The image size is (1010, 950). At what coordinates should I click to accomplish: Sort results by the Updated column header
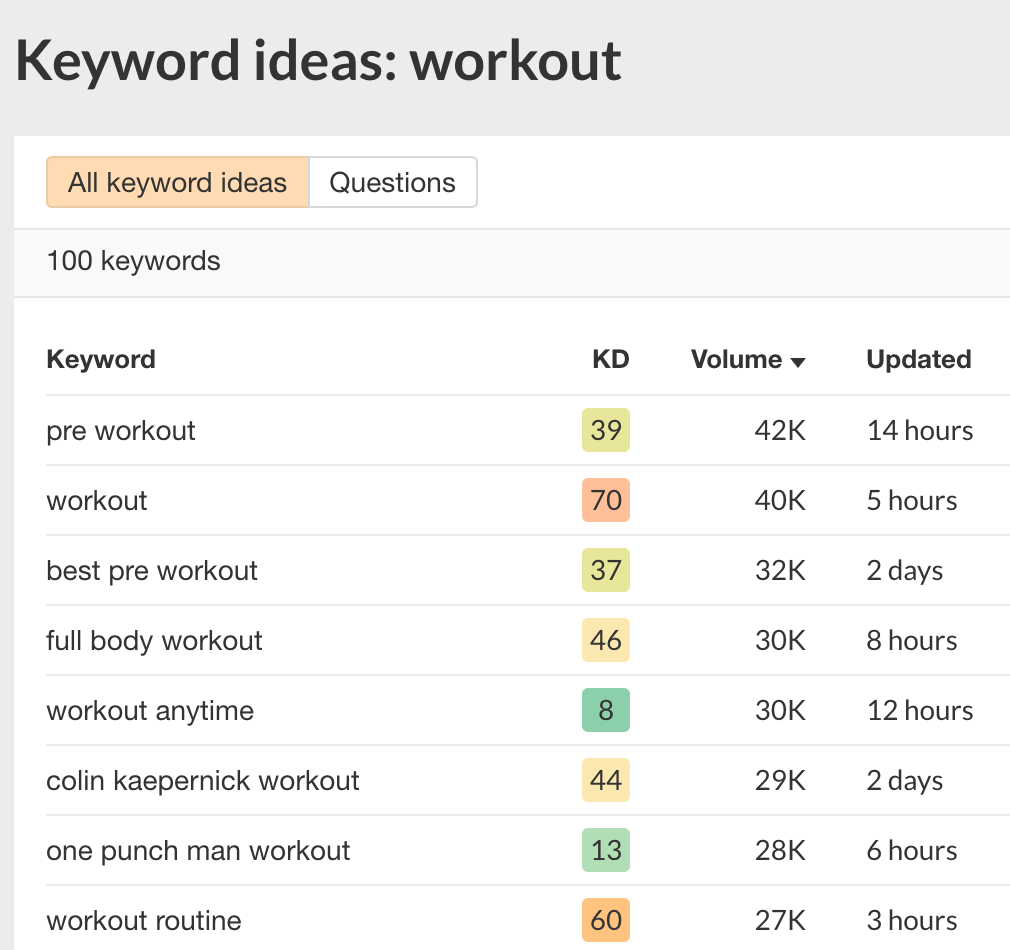pos(918,360)
